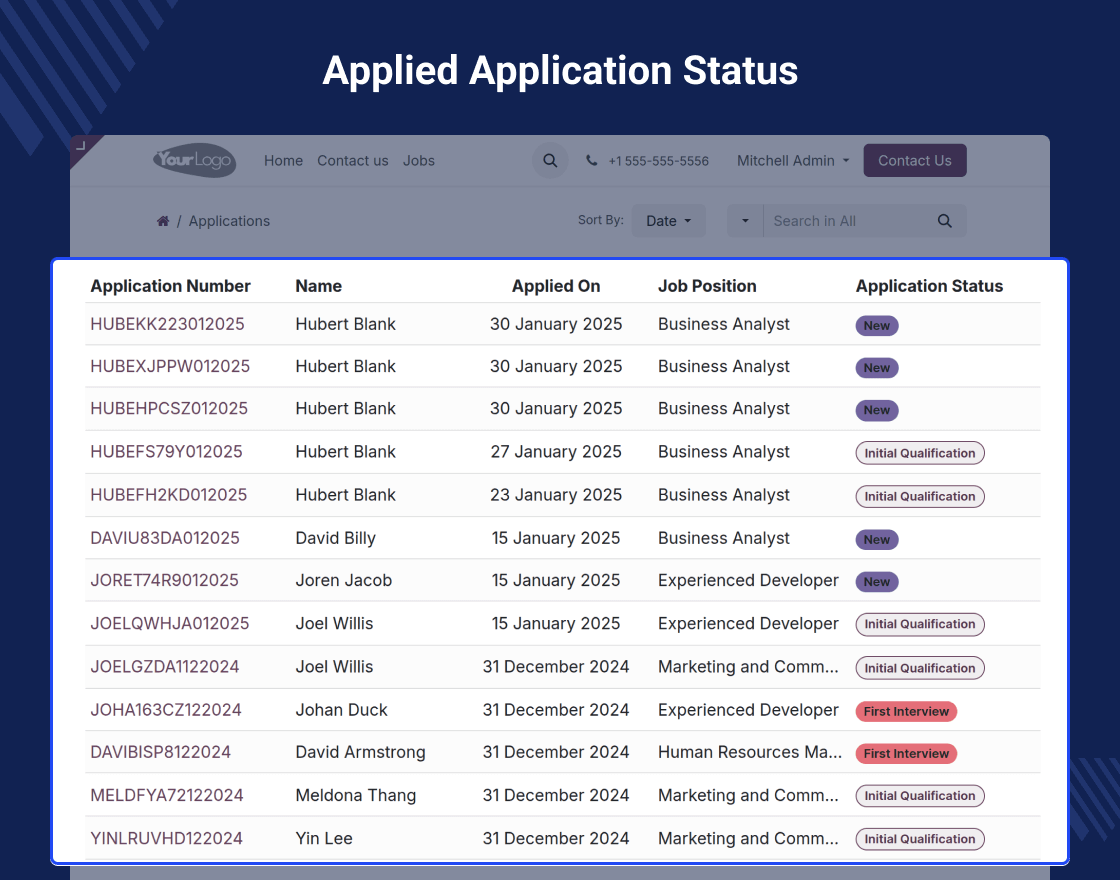Open application JOHA163CZ122024
1120x880 pixels.
click(x=166, y=709)
